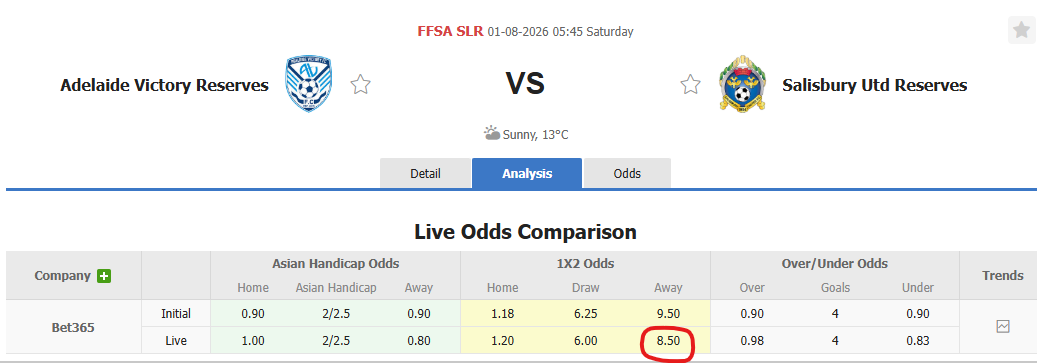Open the Odds tab
Viewport: 1037px width, 363px height.
(x=627, y=174)
